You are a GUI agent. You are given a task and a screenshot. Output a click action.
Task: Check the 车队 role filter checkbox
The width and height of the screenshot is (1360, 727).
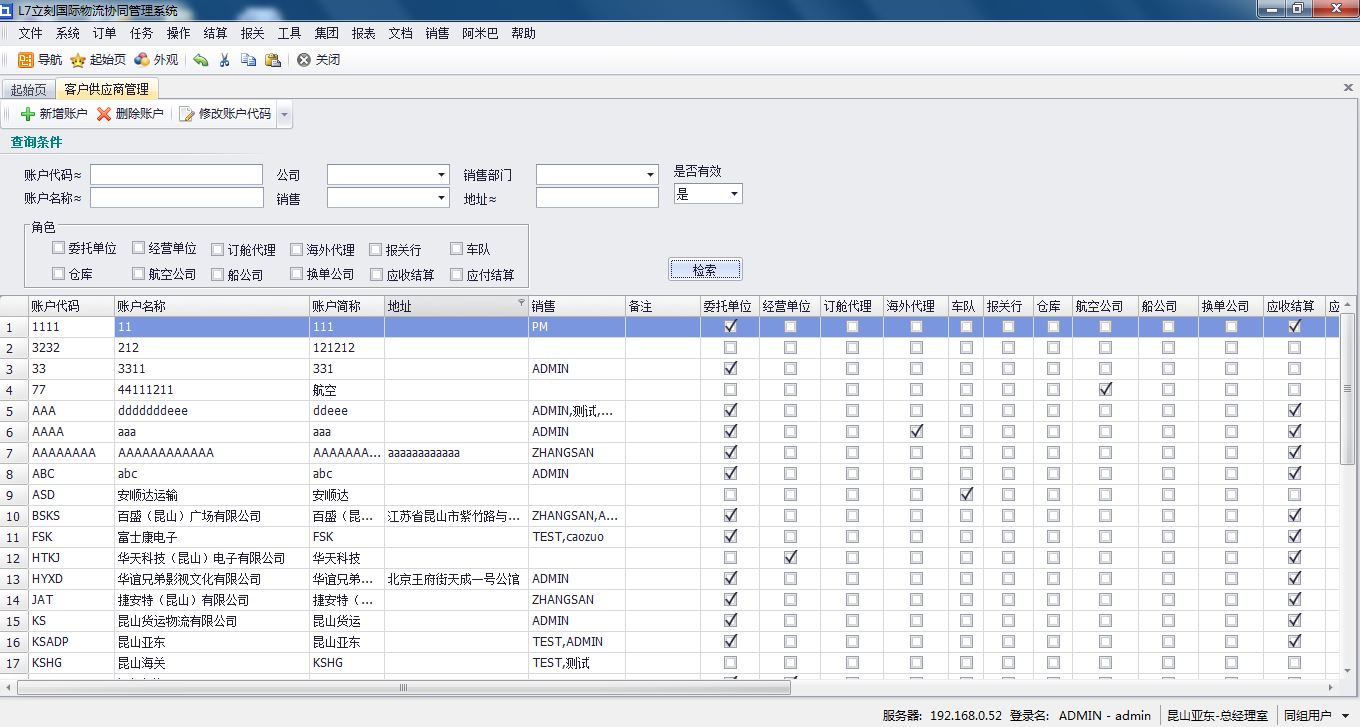click(457, 248)
